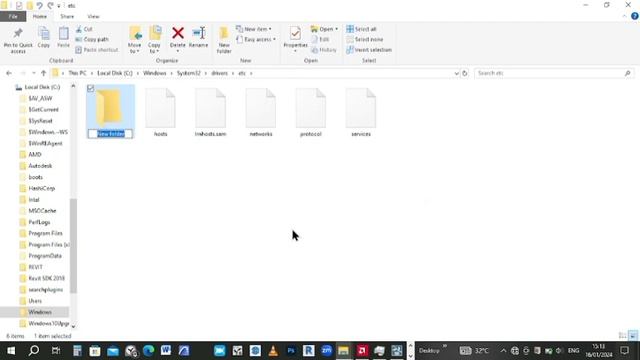Toggle the New folder item checkbox
Viewport: 640px width, 360px height.
(91, 88)
